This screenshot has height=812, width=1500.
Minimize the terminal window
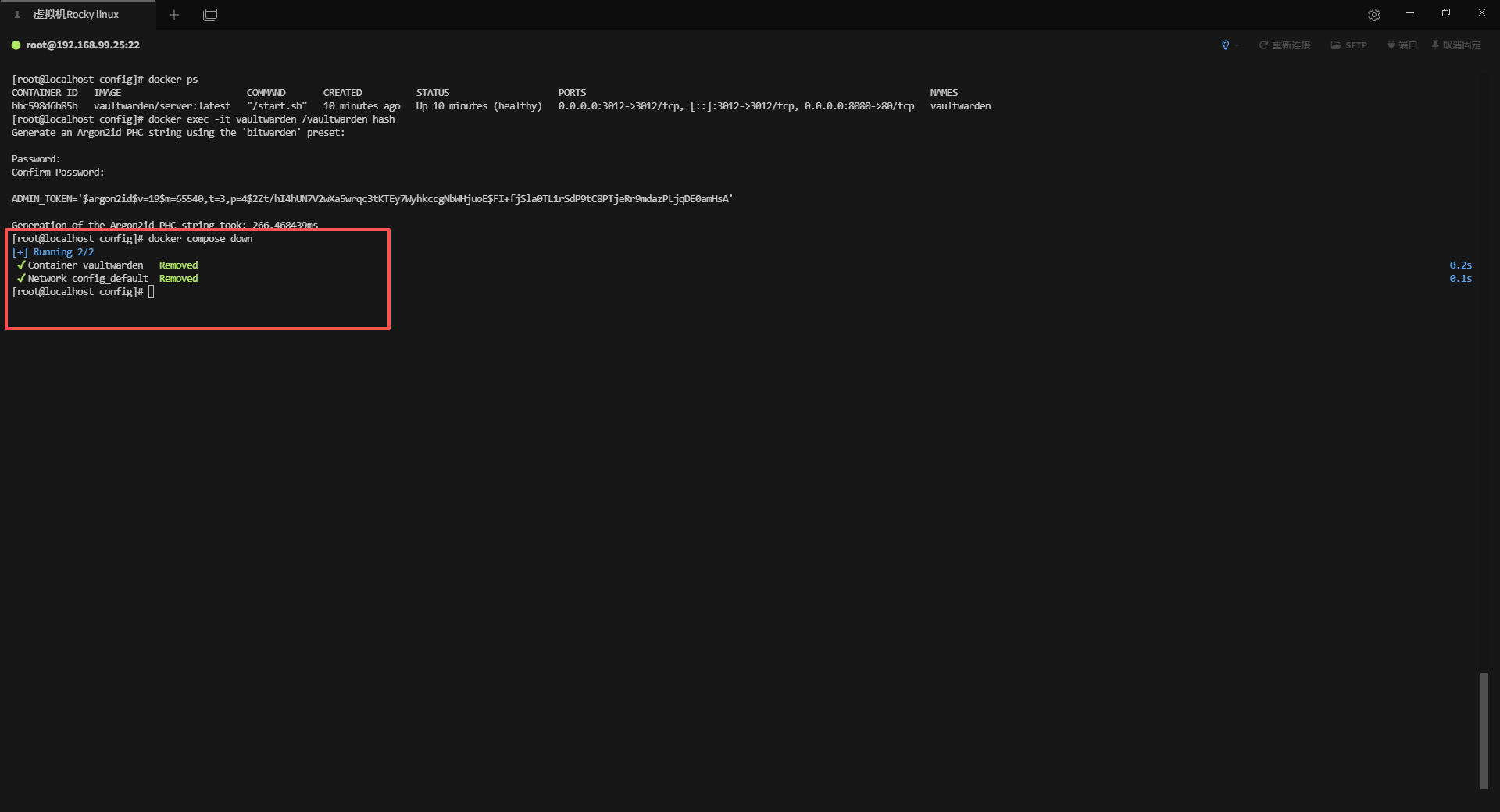coord(1410,13)
